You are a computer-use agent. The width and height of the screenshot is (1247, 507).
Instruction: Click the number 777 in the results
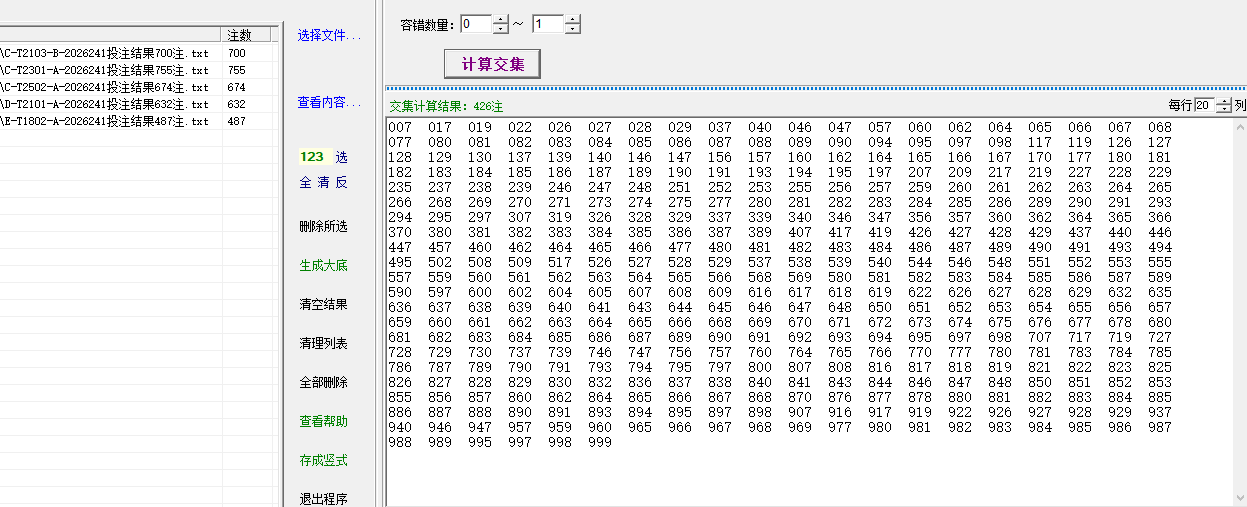pos(960,352)
